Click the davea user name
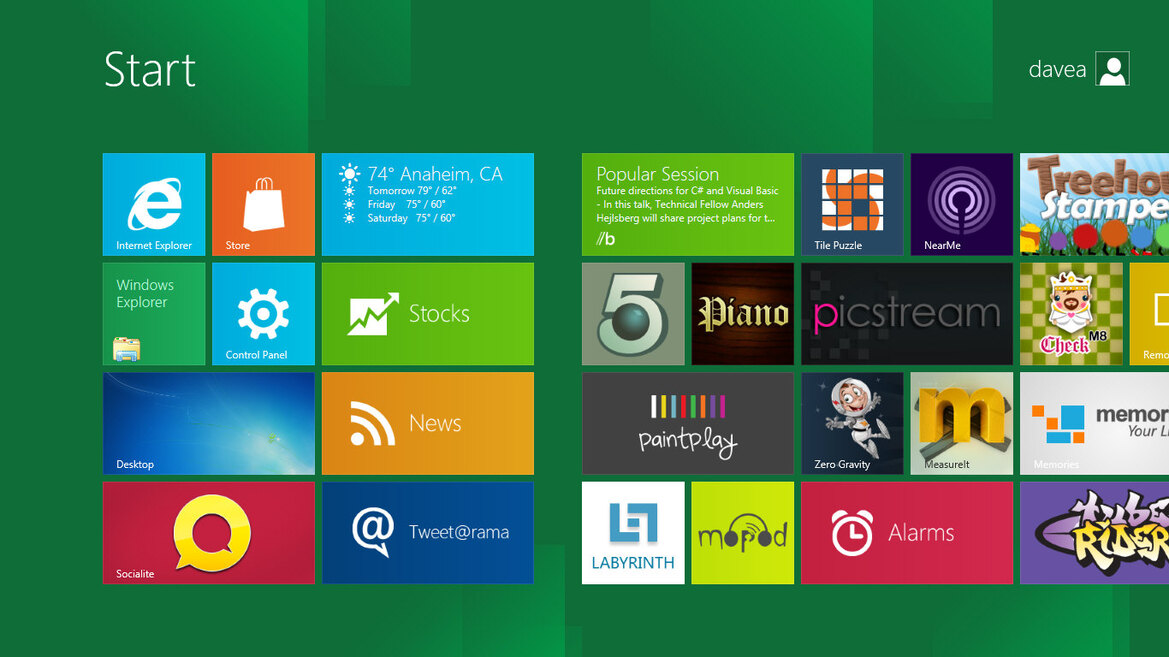1169x657 pixels. coord(1057,69)
